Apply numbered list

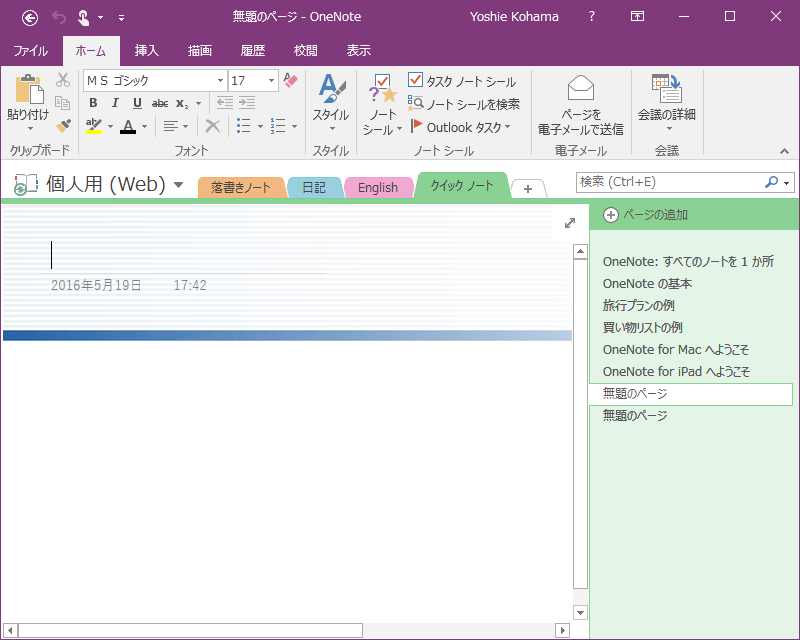(278, 126)
